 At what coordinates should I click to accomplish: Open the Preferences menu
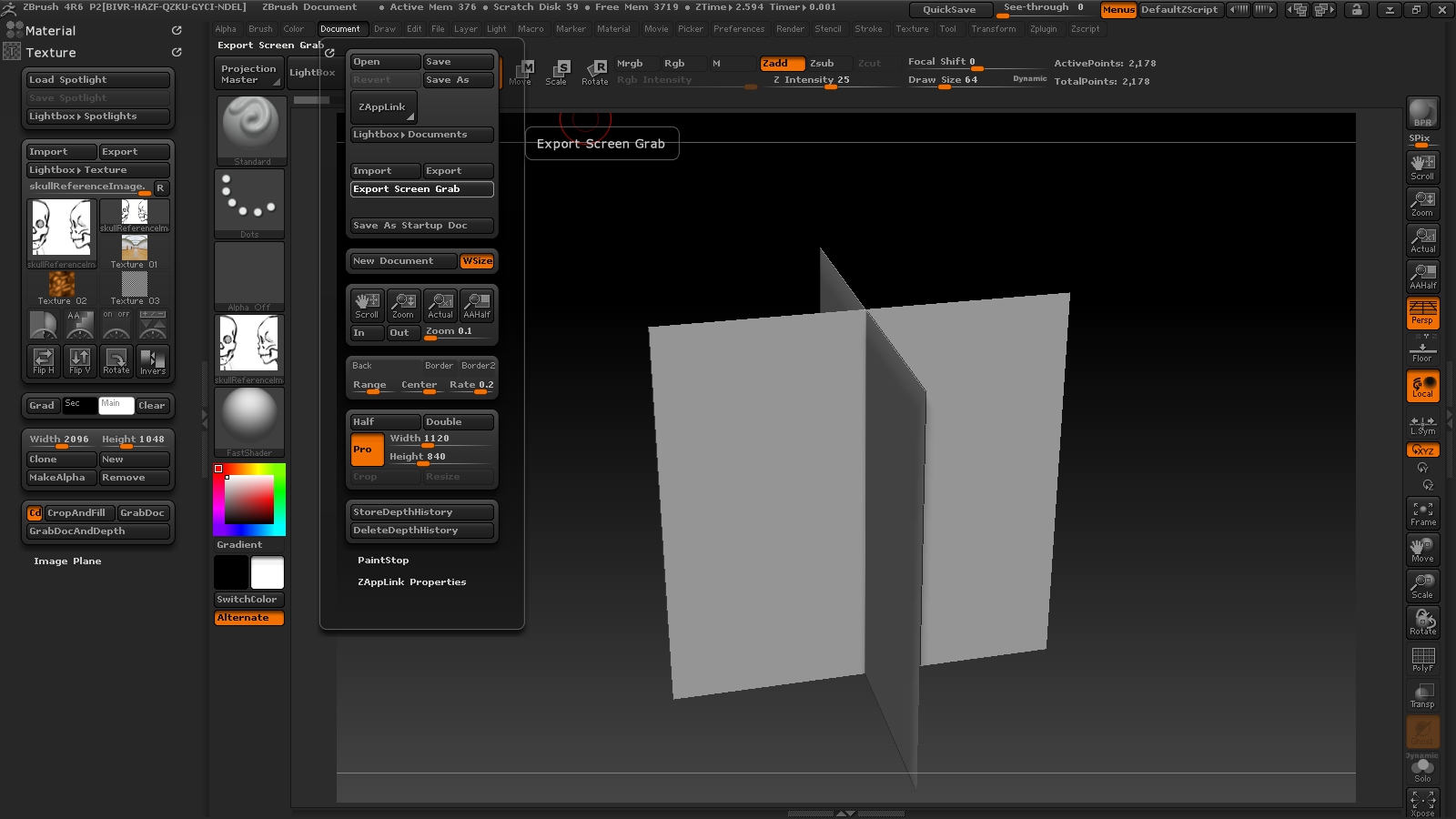pyautogui.click(x=739, y=29)
